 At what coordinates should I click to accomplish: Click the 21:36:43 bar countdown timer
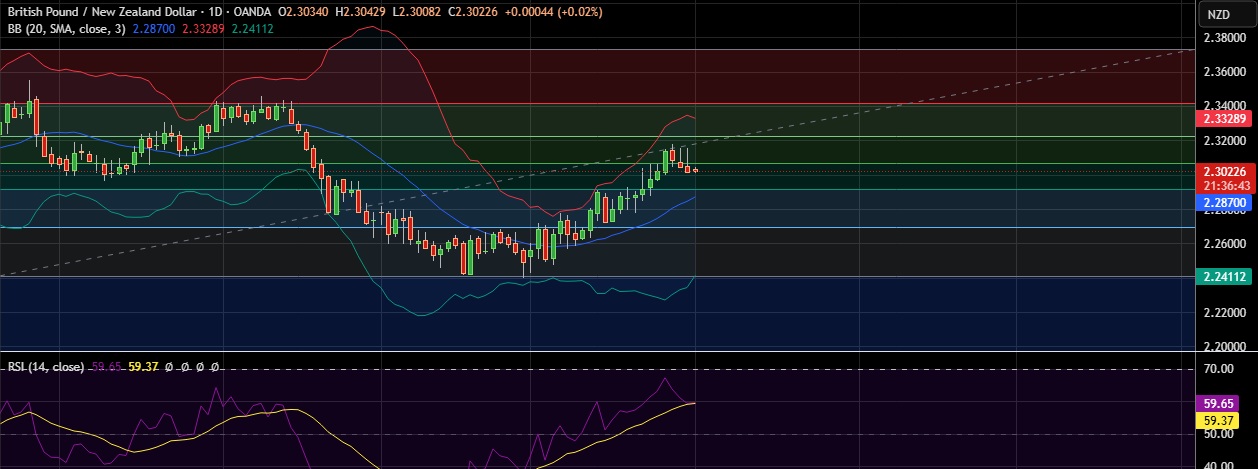[1225, 185]
